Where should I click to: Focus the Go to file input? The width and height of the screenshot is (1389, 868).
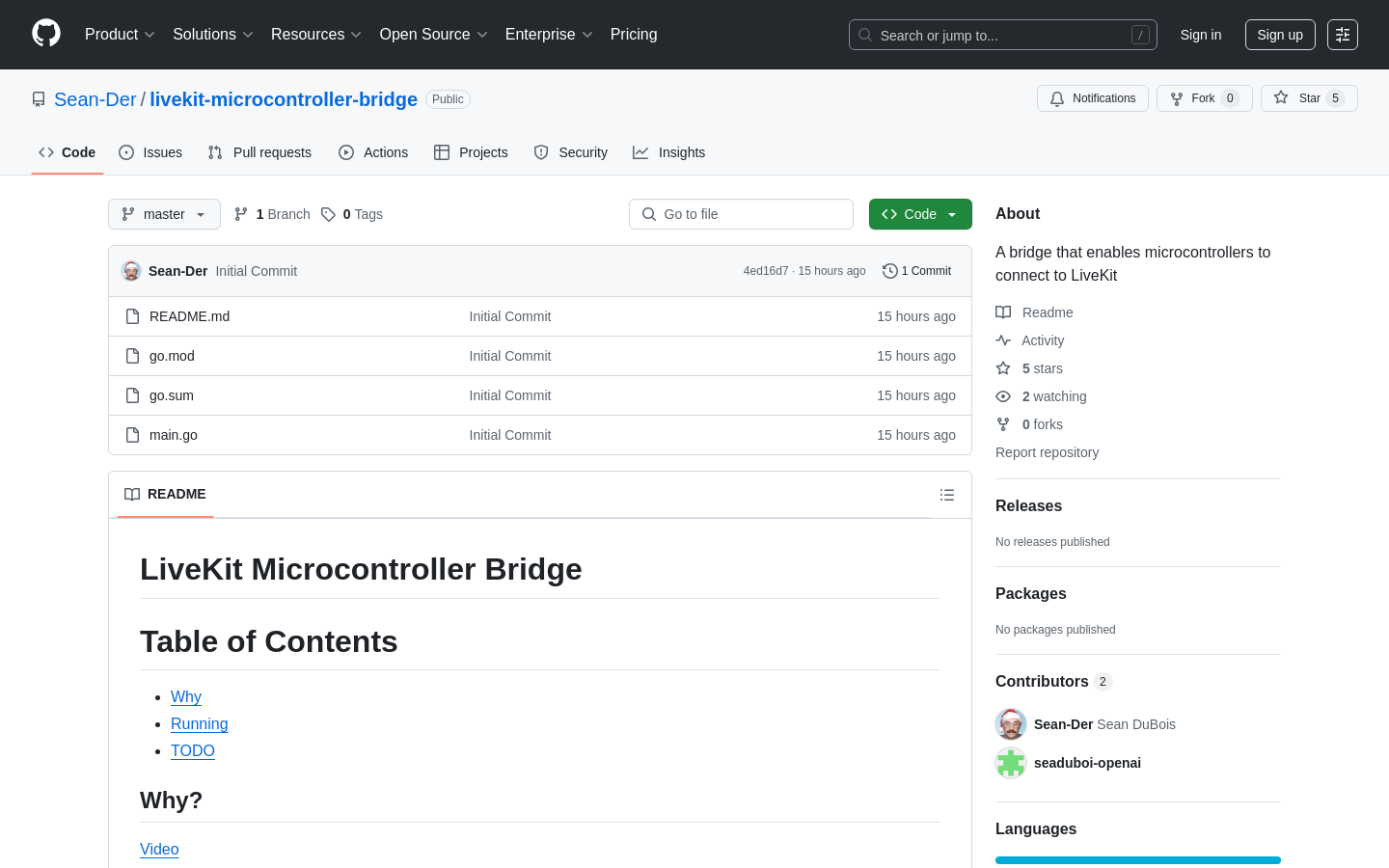click(741, 214)
